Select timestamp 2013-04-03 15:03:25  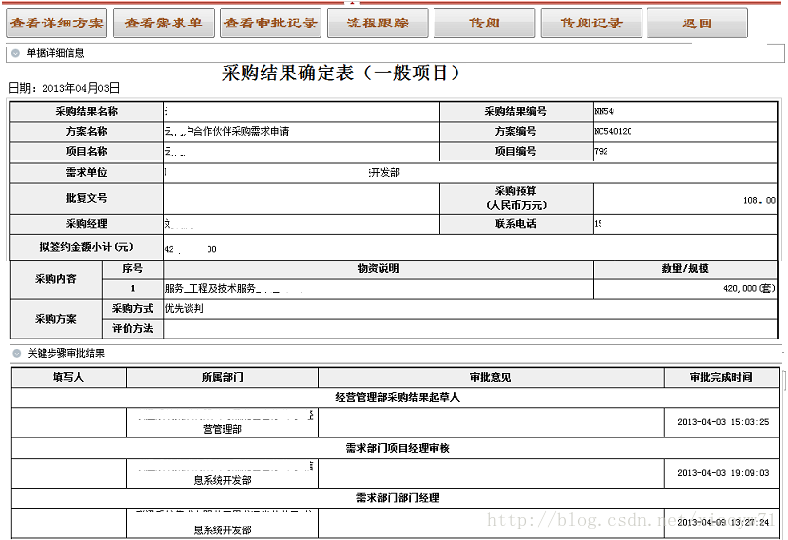723,422
